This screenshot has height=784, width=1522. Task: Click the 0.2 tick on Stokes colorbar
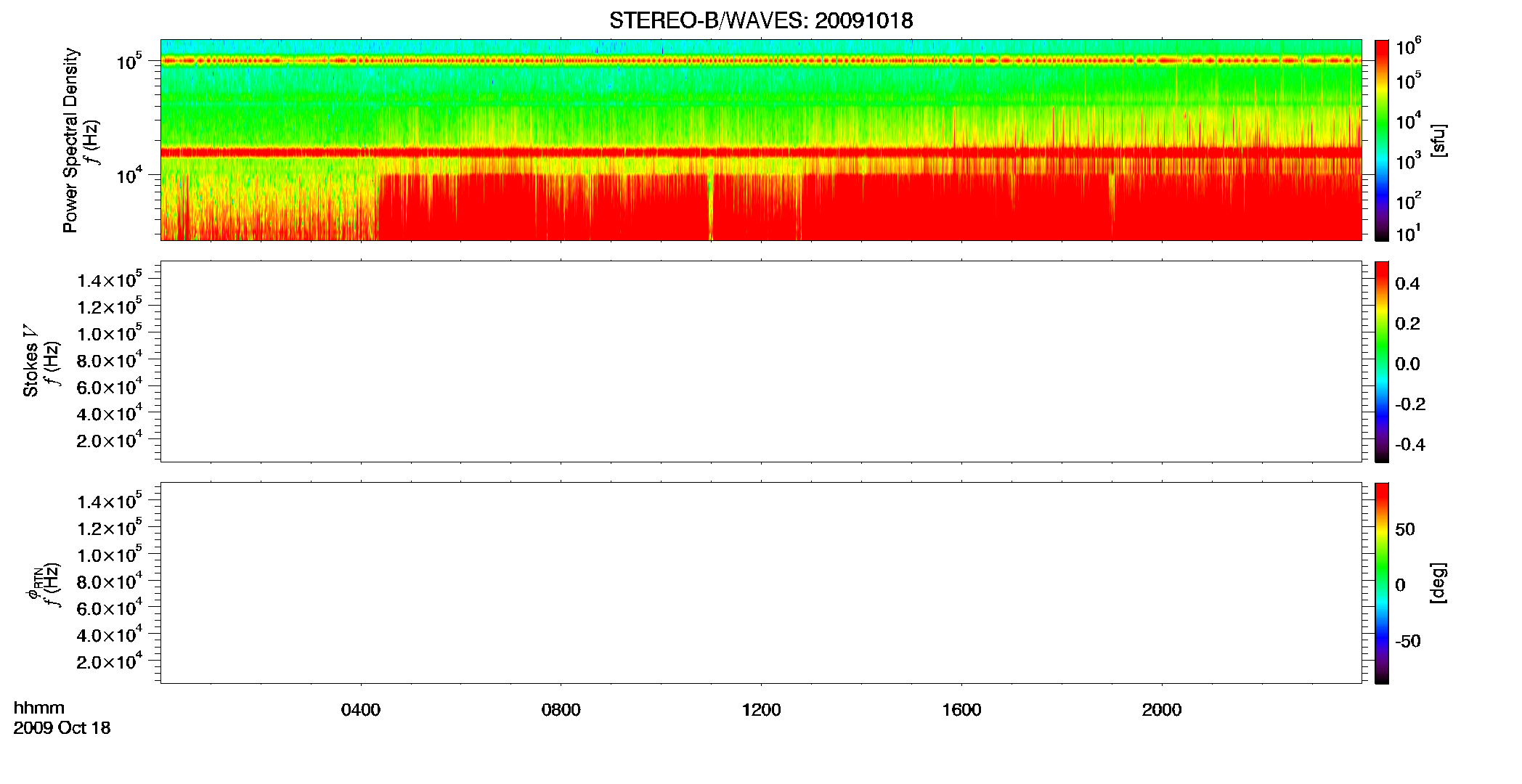point(1407,324)
